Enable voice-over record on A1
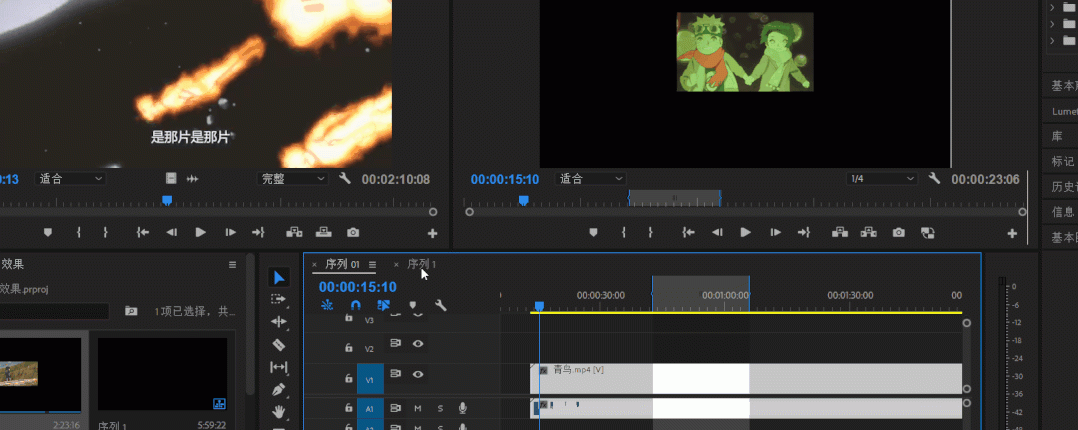 pyautogui.click(x=463, y=408)
